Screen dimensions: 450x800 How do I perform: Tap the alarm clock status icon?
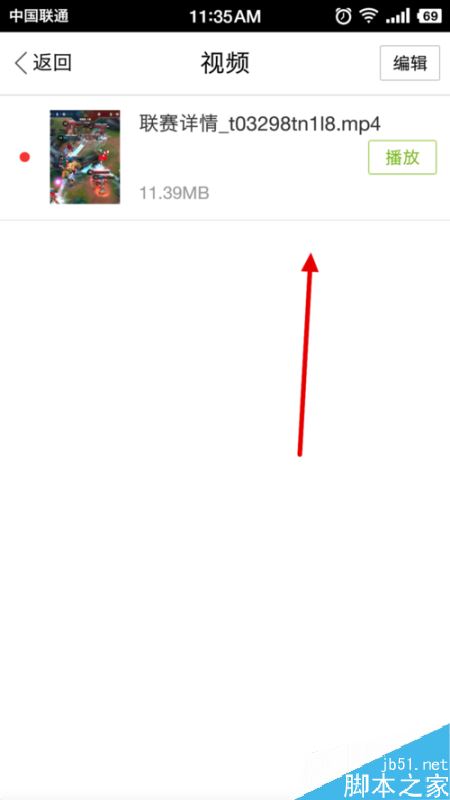coord(343,16)
